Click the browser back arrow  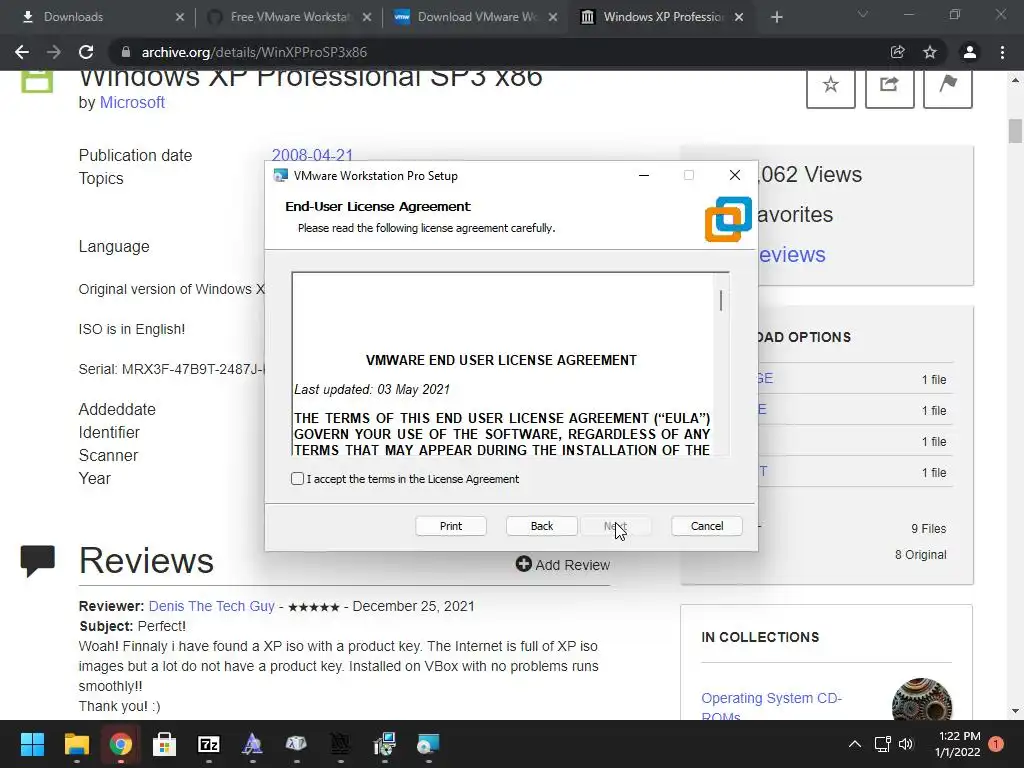22,52
